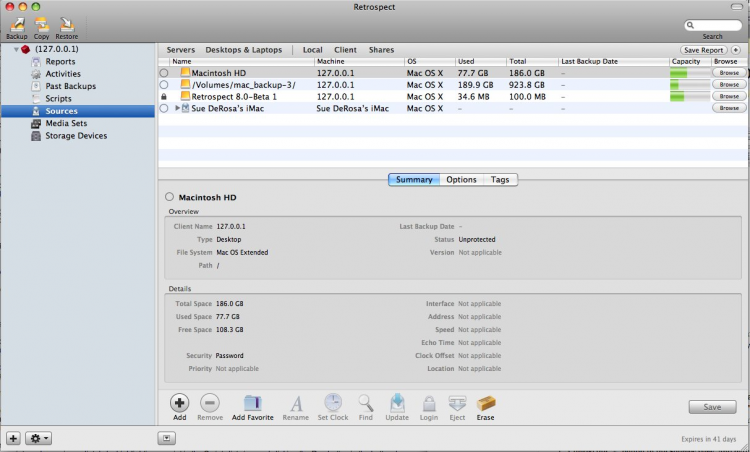Click the Add source plus icon
This screenshot has width=750, height=452.
point(179,403)
